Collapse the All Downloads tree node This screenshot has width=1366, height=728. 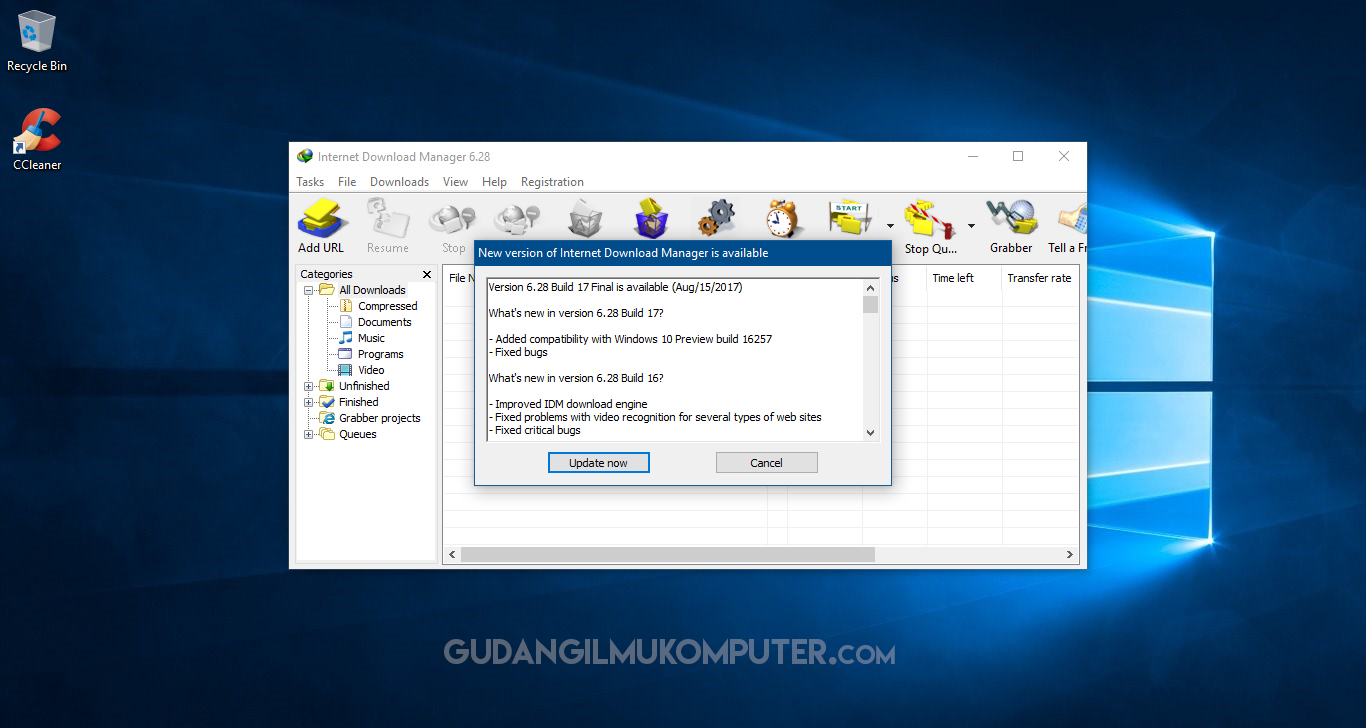(x=309, y=290)
